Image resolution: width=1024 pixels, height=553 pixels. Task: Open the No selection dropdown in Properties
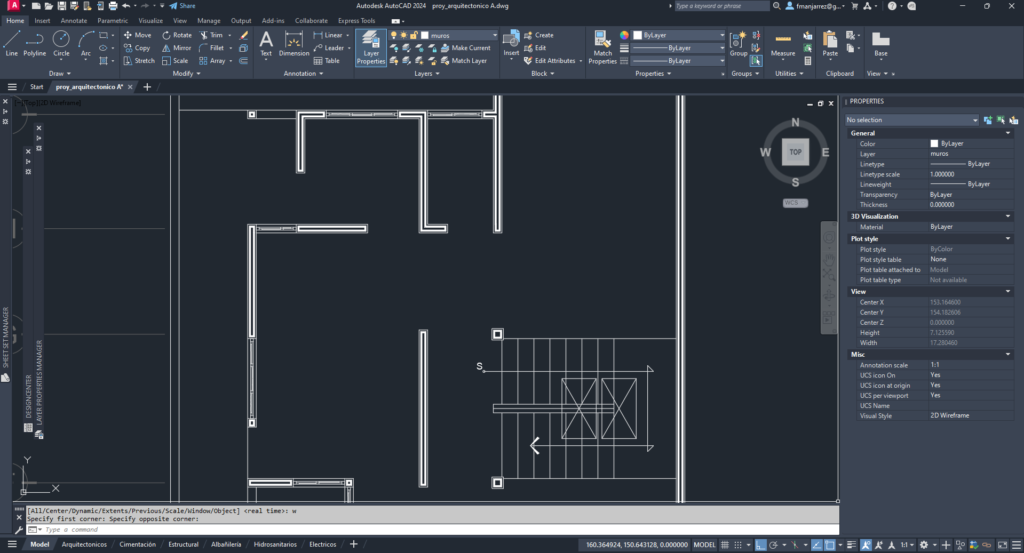tap(910, 120)
